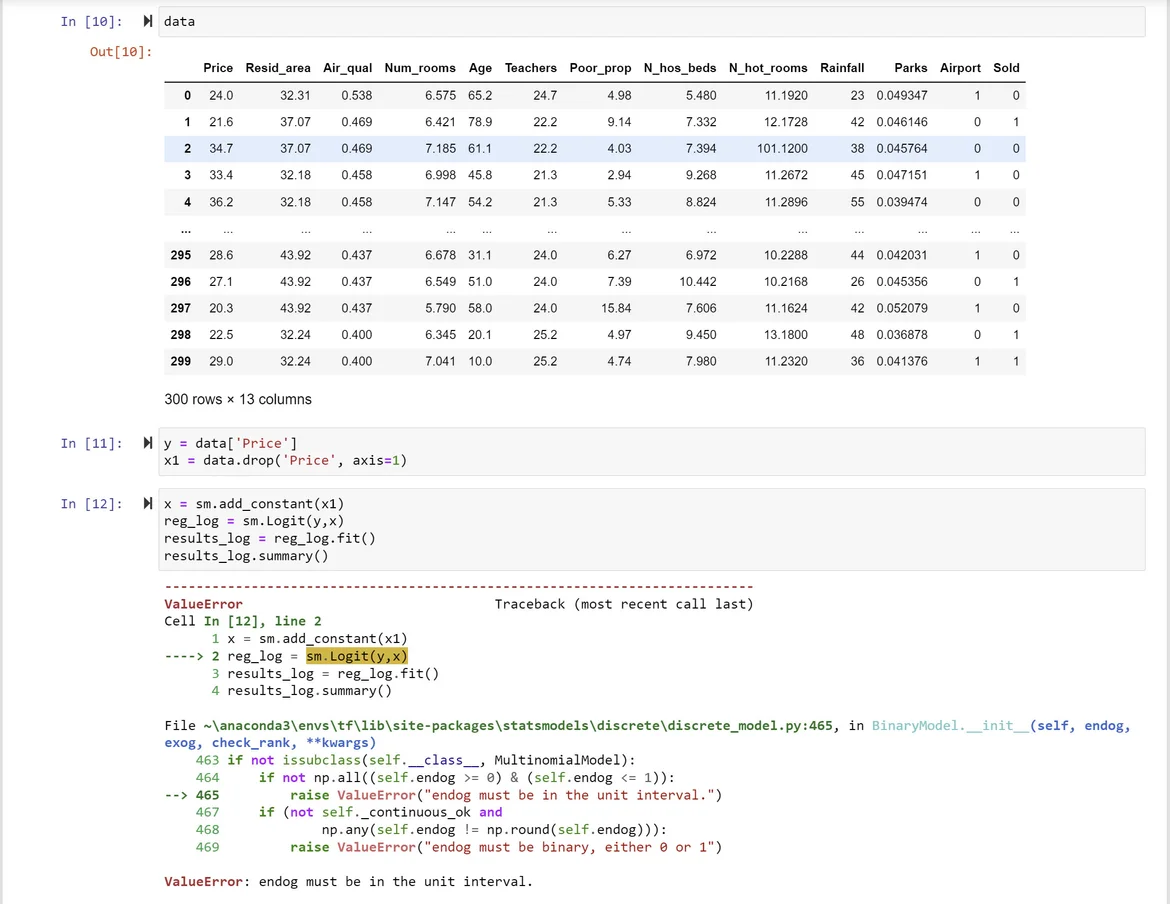Click the '300 rows × 13 columns' summary text

238,399
